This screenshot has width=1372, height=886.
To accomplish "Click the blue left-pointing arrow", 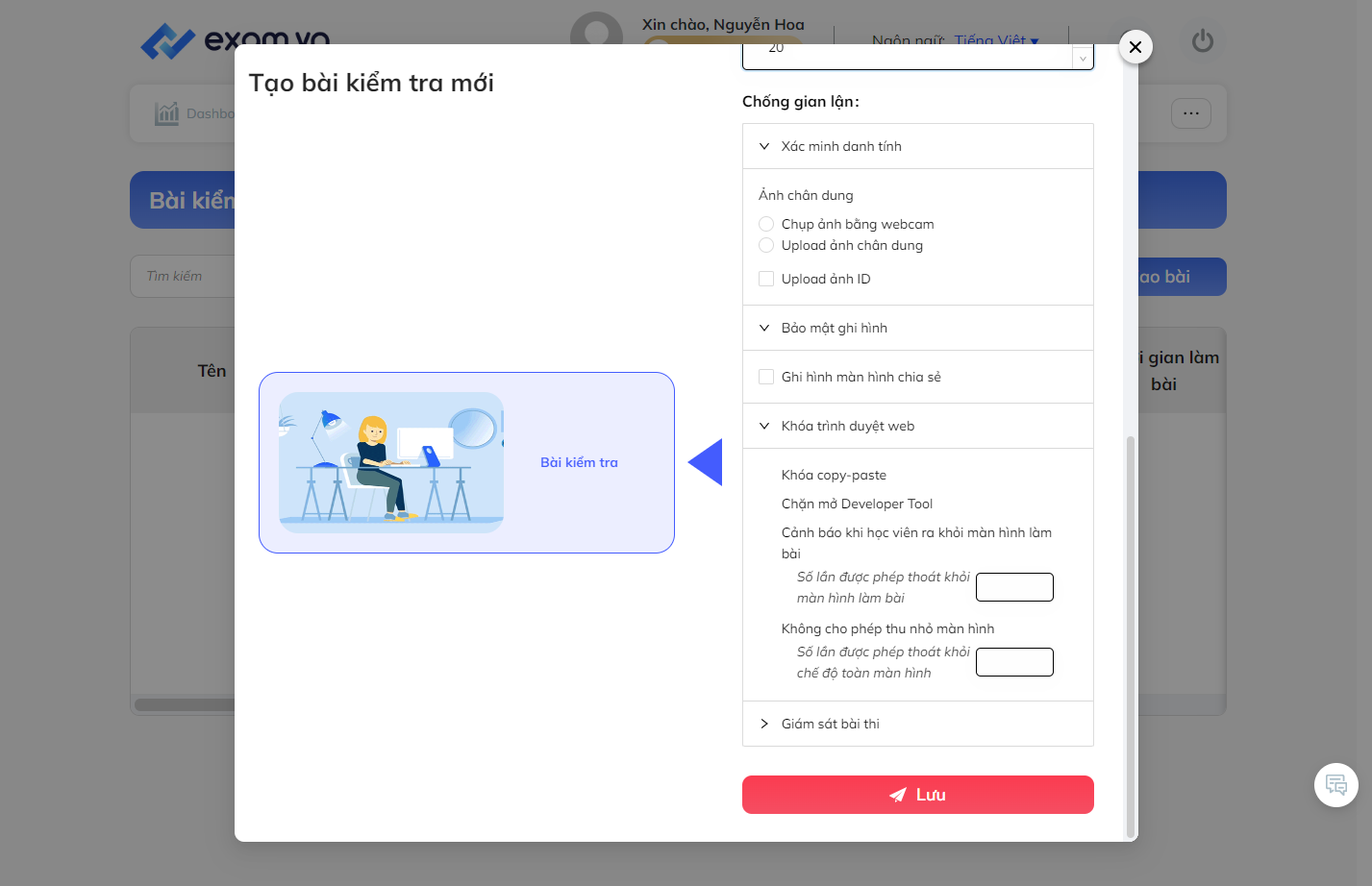I will 705,462.
